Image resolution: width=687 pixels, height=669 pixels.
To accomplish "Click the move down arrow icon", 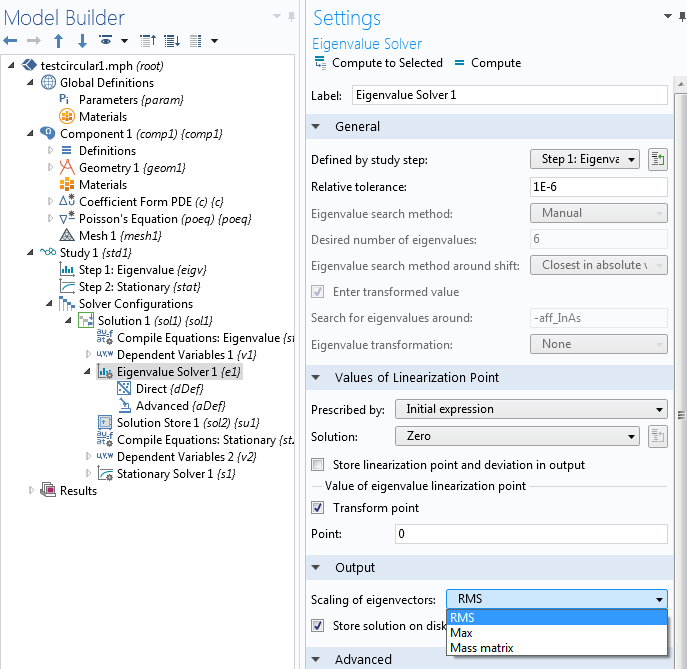I will [80, 41].
